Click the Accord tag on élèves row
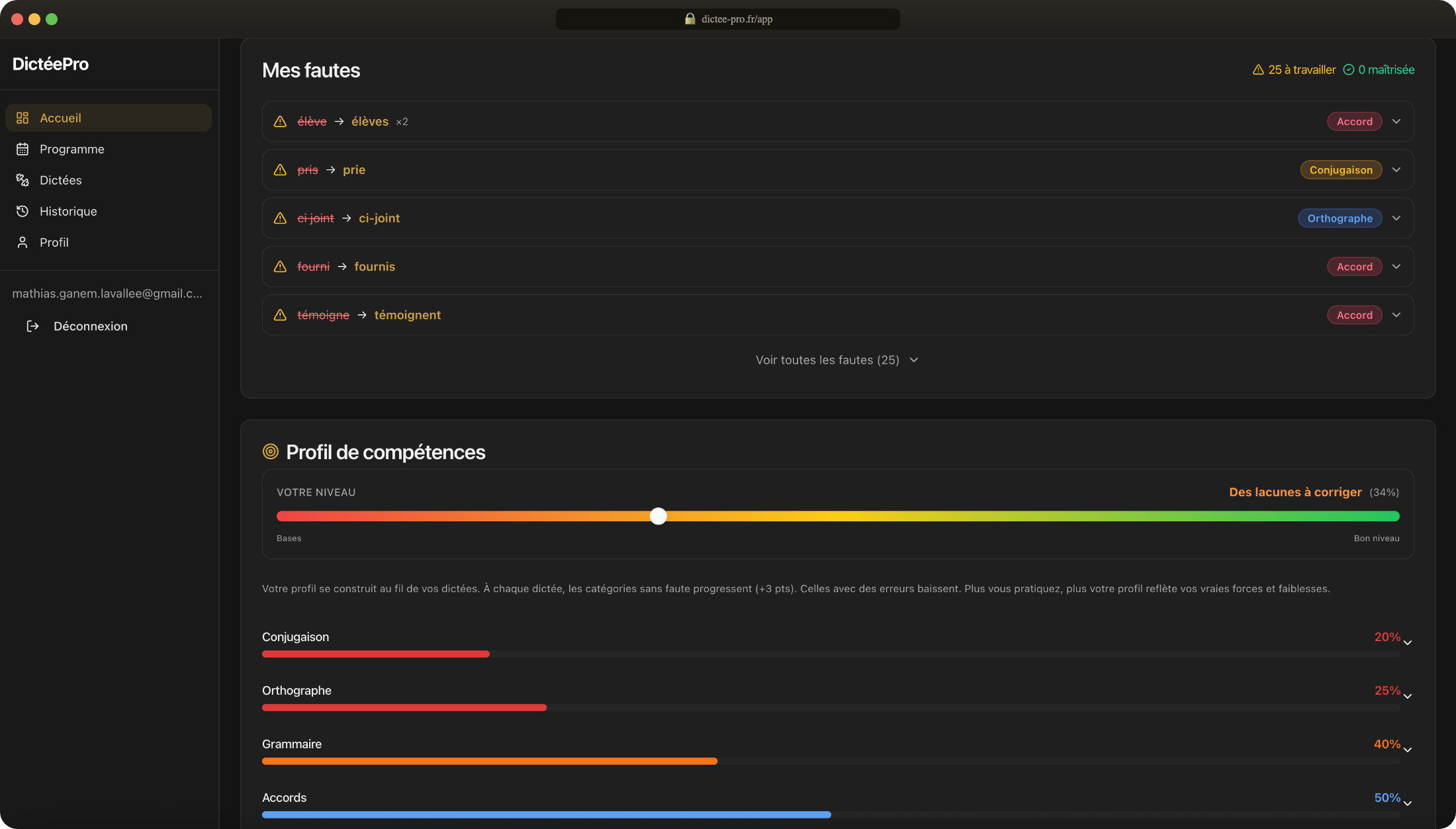 [x=1354, y=122]
